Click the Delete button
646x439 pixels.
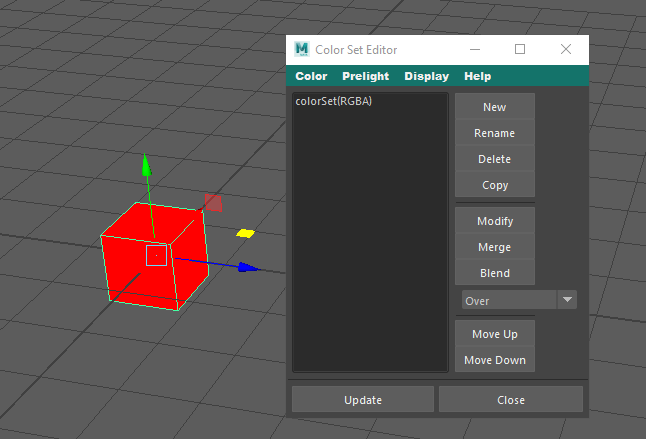pyautogui.click(x=494, y=159)
